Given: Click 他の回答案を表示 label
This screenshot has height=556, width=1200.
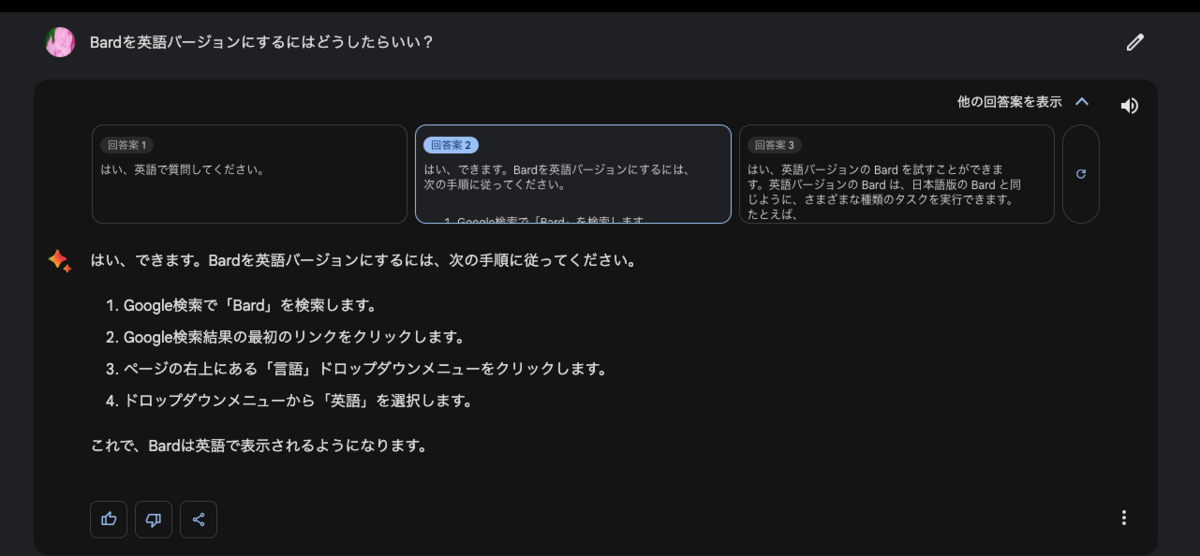Looking at the screenshot, I should (x=1009, y=101).
